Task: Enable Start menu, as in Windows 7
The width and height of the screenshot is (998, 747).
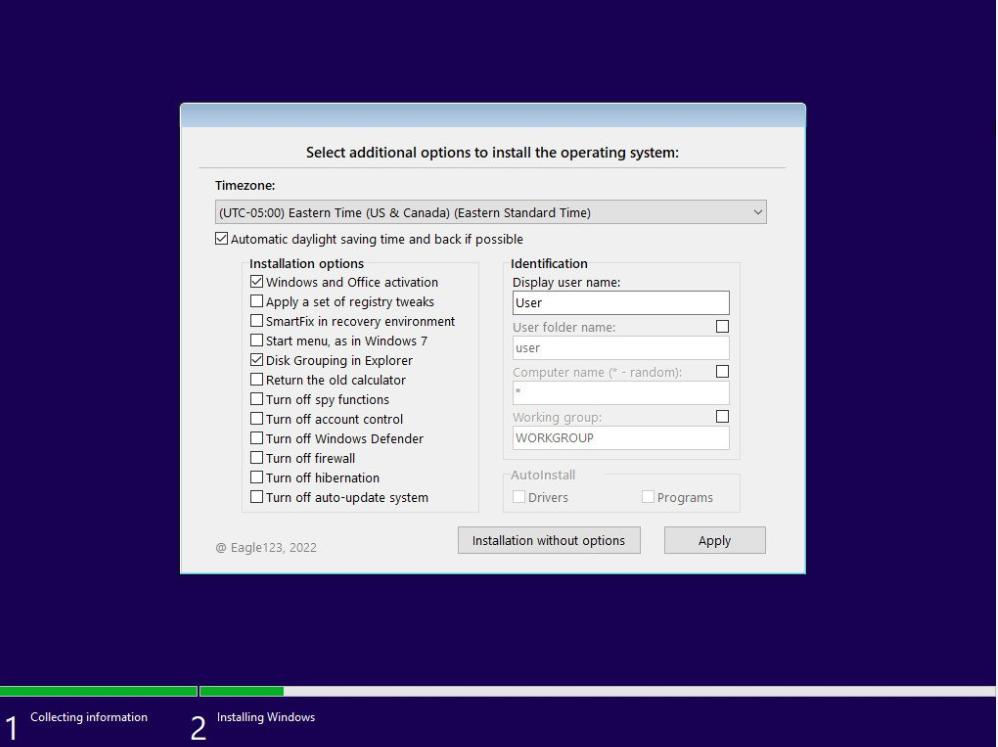Action: pos(257,340)
